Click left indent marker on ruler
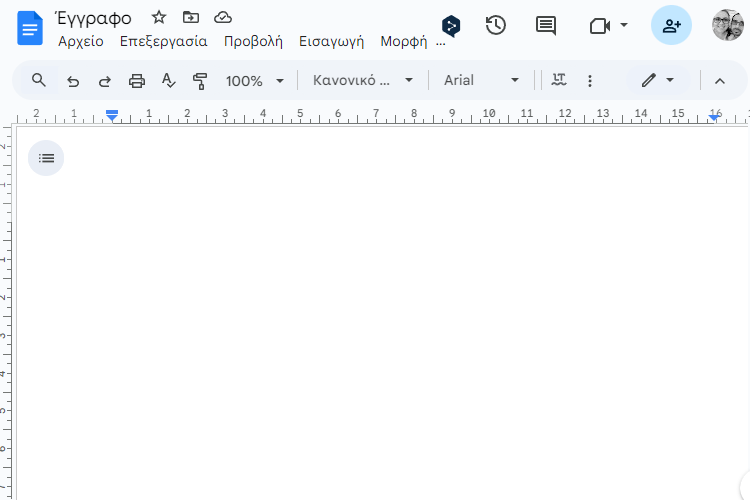Screen dimensions: 750x500 112,116
